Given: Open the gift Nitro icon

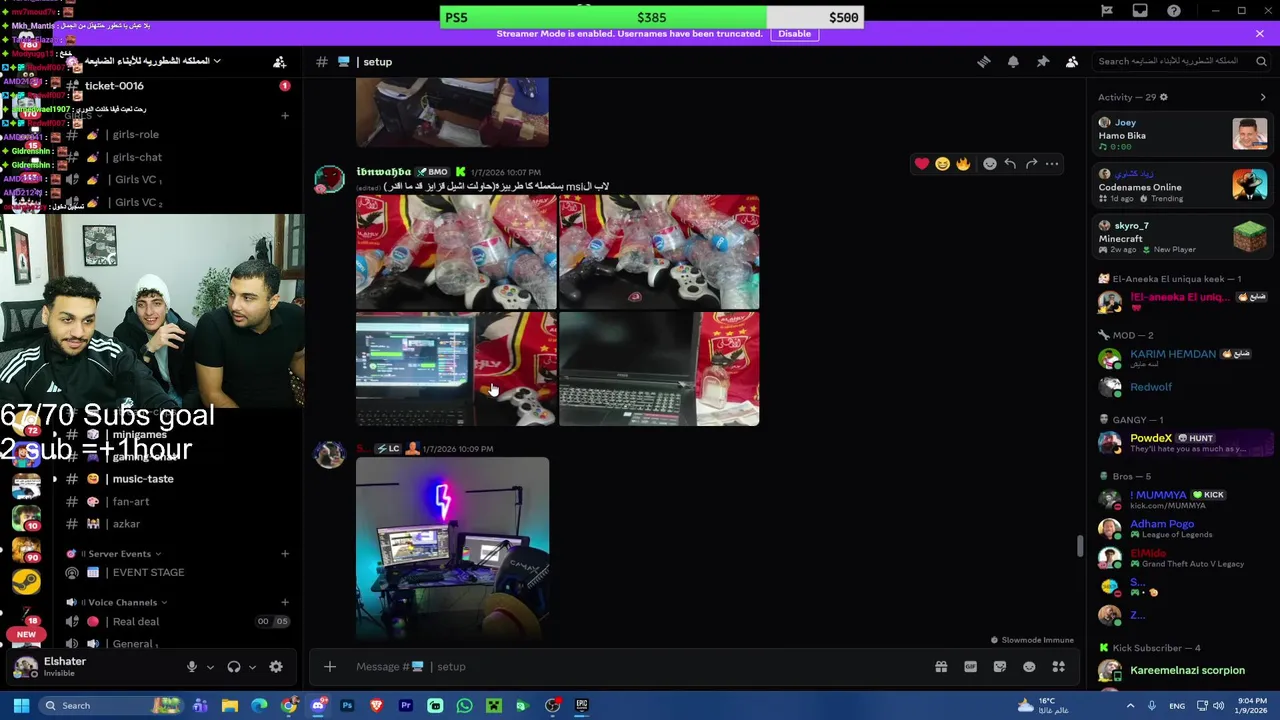Looking at the screenshot, I should pyautogui.click(x=941, y=667).
